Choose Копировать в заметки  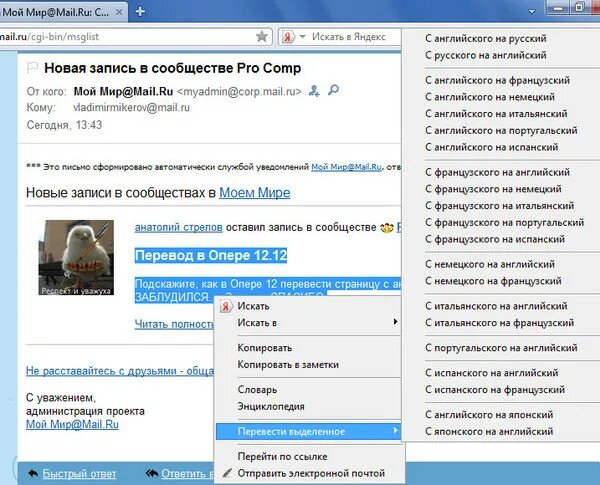[x=308, y=365]
